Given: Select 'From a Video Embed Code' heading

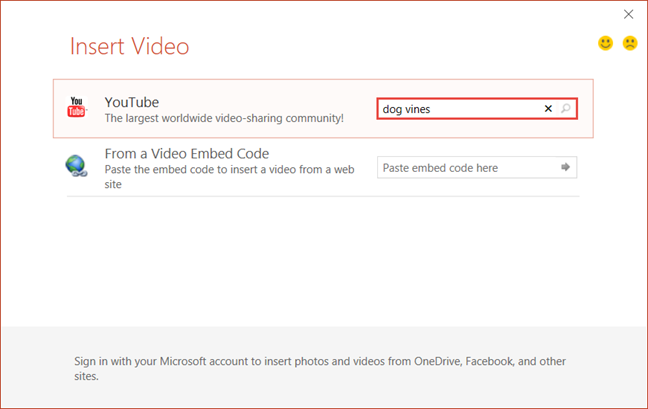Looking at the screenshot, I should pos(187,154).
